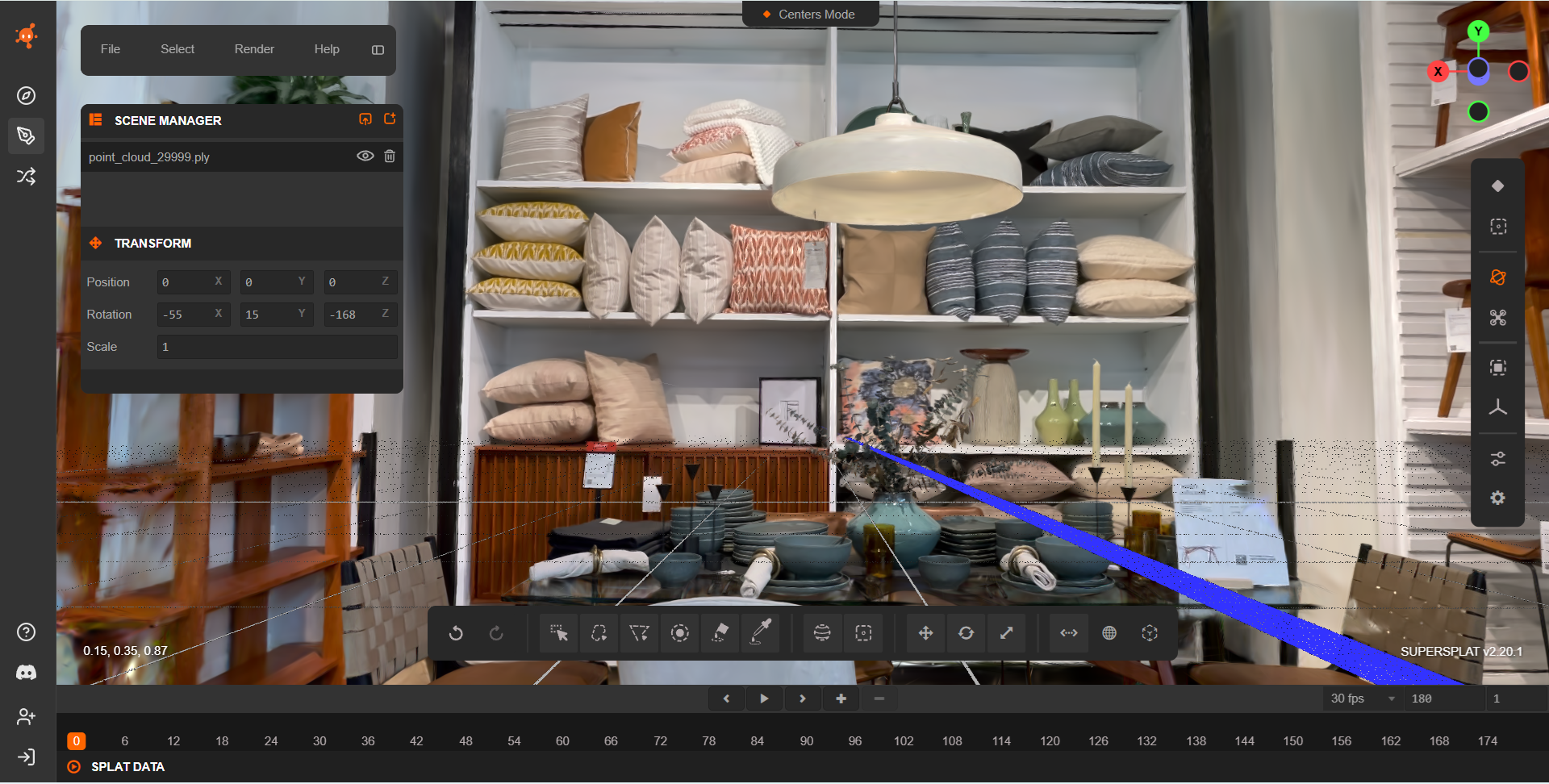Select the Picker selection tool

(558, 633)
